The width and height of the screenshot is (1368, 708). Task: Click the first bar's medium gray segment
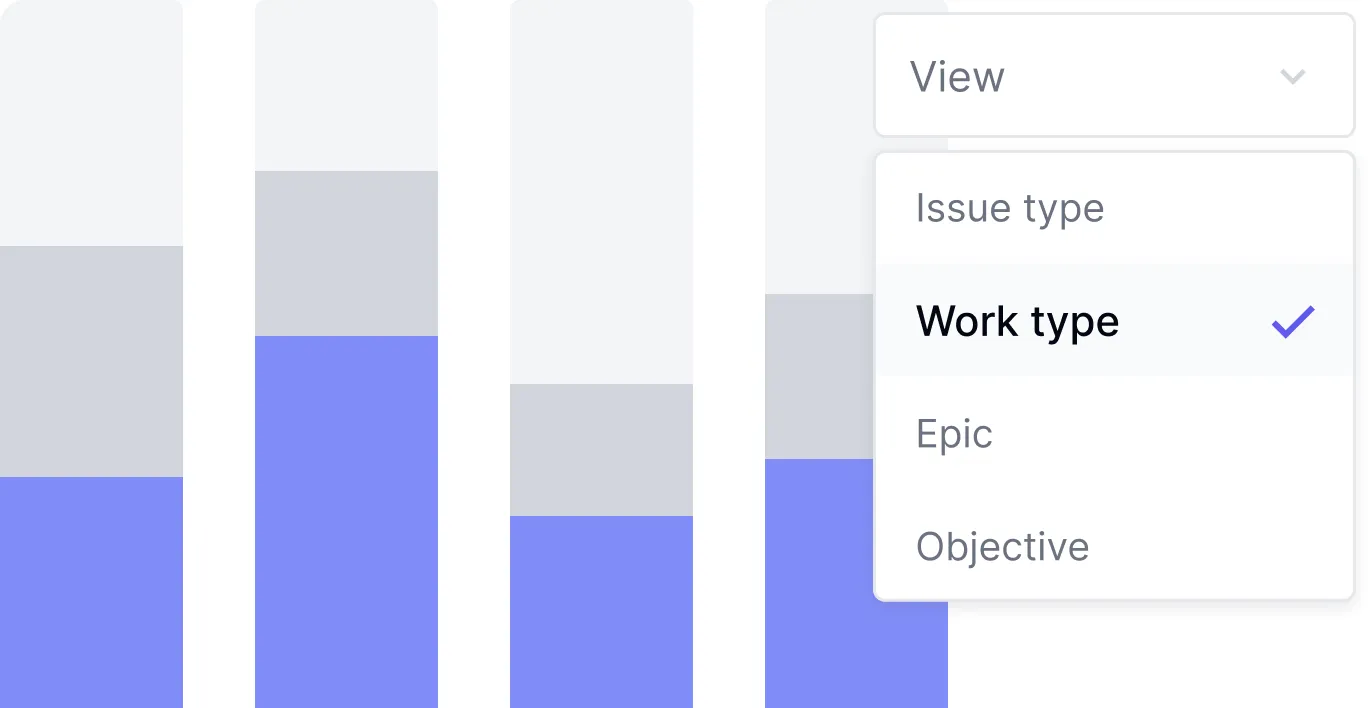pos(91,361)
